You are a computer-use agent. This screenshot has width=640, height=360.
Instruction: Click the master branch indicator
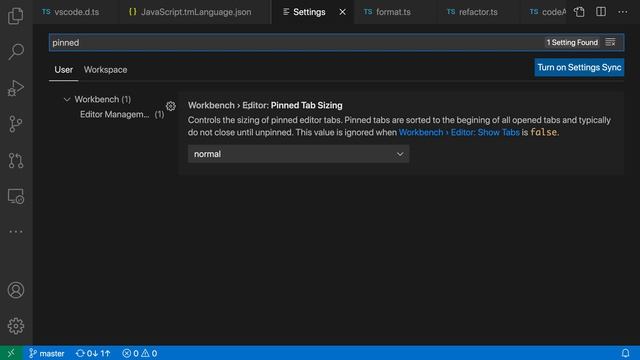tap(47, 353)
